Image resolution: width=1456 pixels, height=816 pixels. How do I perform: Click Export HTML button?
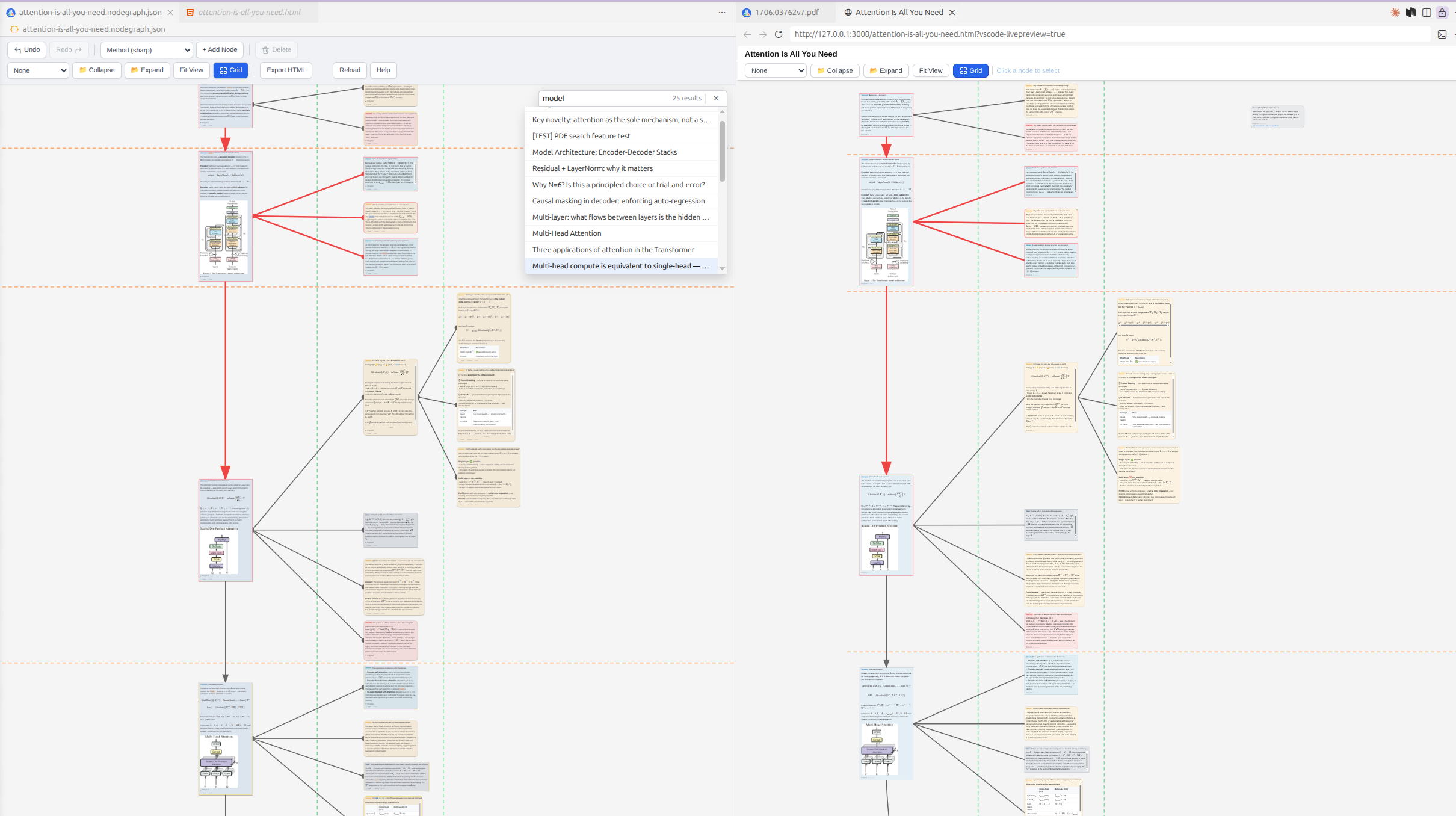[x=286, y=70]
